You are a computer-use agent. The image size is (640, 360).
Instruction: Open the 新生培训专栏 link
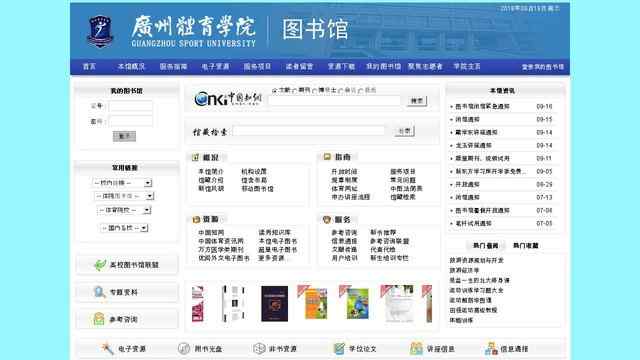pos(389,258)
